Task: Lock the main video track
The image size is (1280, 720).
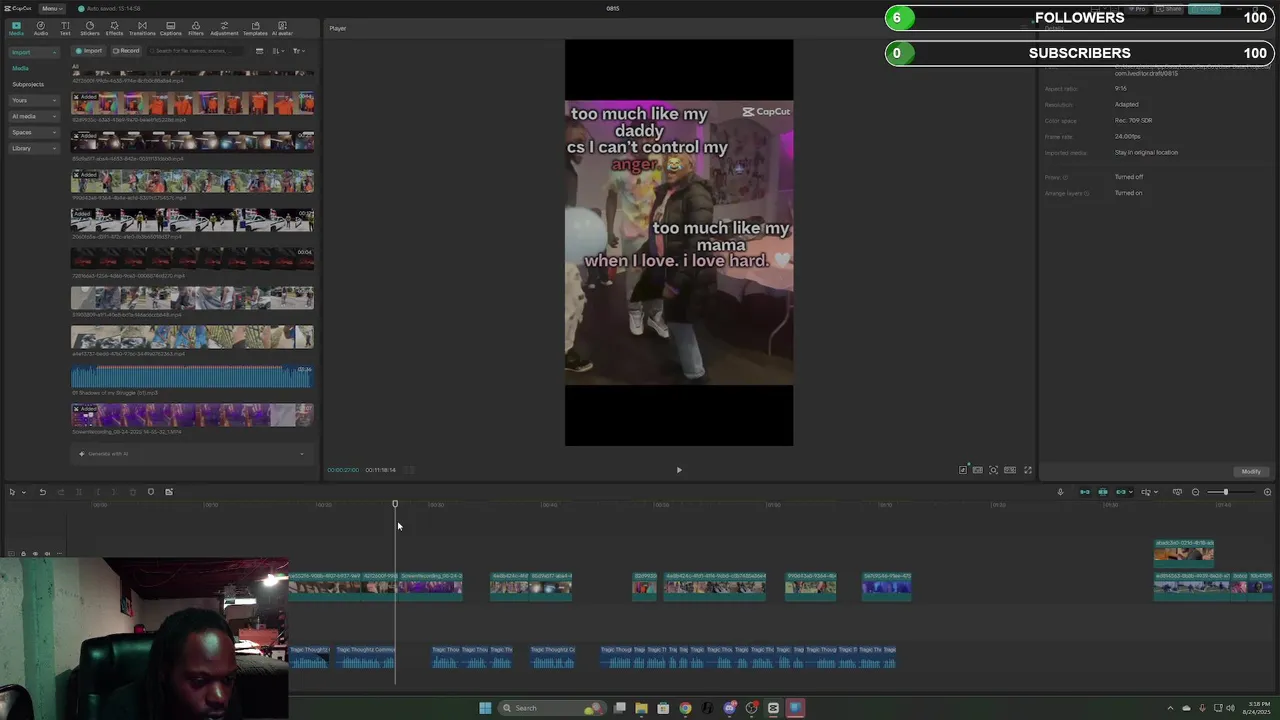Action: pos(23,553)
